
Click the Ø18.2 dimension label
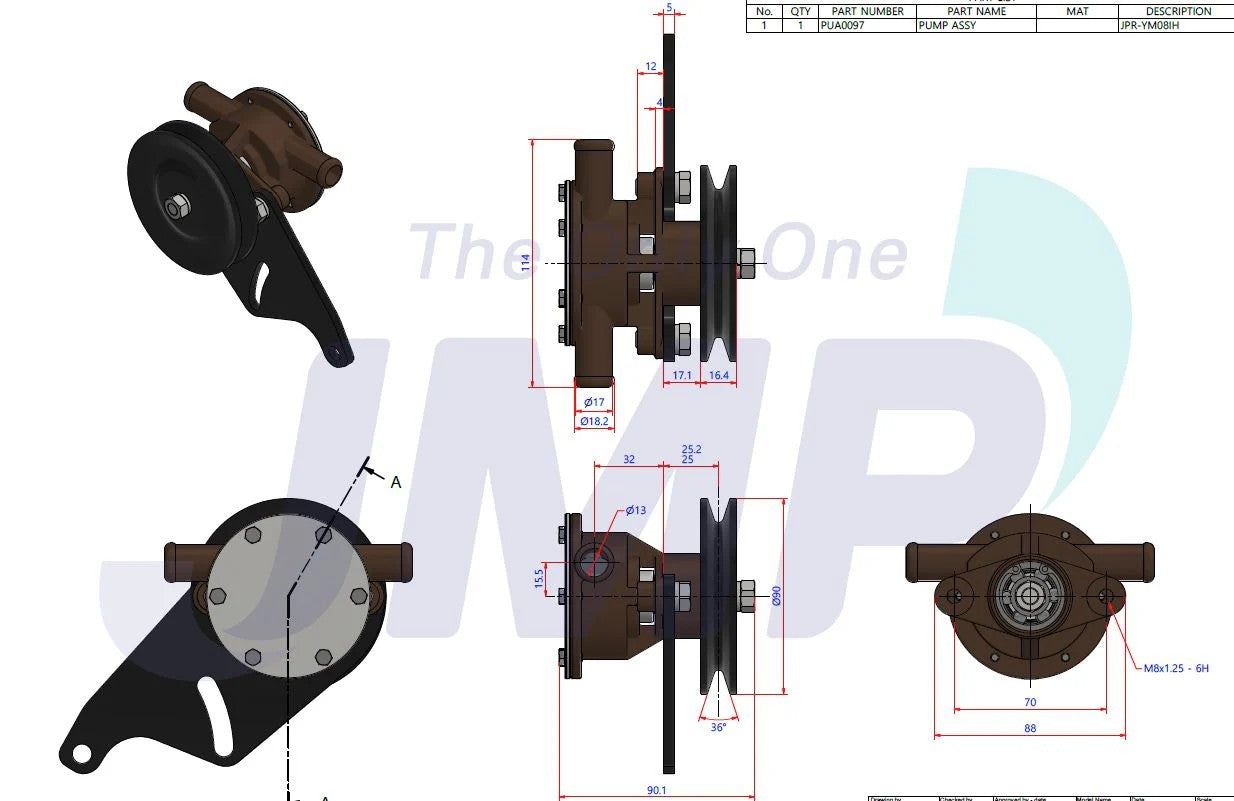(x=594, y=422)
